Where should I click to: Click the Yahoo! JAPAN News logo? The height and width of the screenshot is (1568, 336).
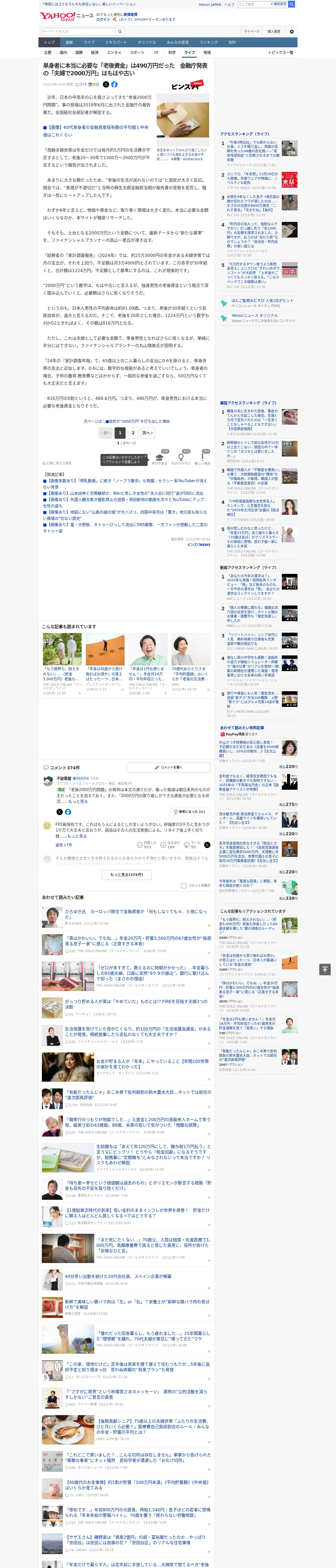click(66, 16)
